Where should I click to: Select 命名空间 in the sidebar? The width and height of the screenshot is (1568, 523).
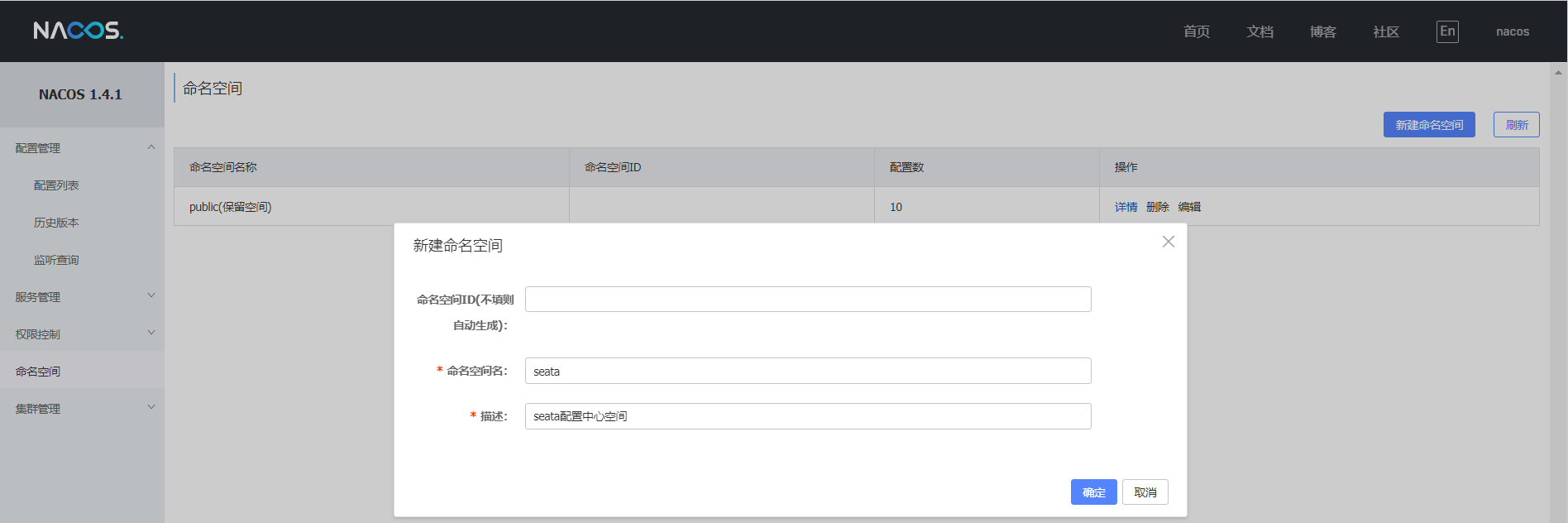(38, 372)
